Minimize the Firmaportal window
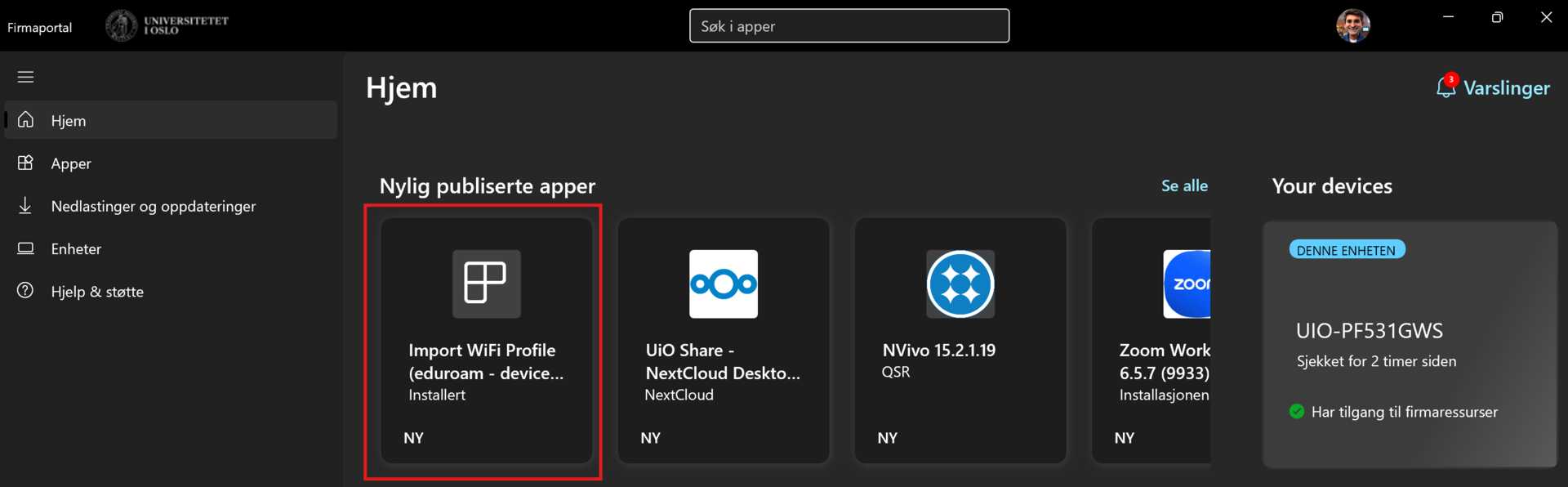The width and height of the screenshot is (1568, 487). [x=1448, y=17]
